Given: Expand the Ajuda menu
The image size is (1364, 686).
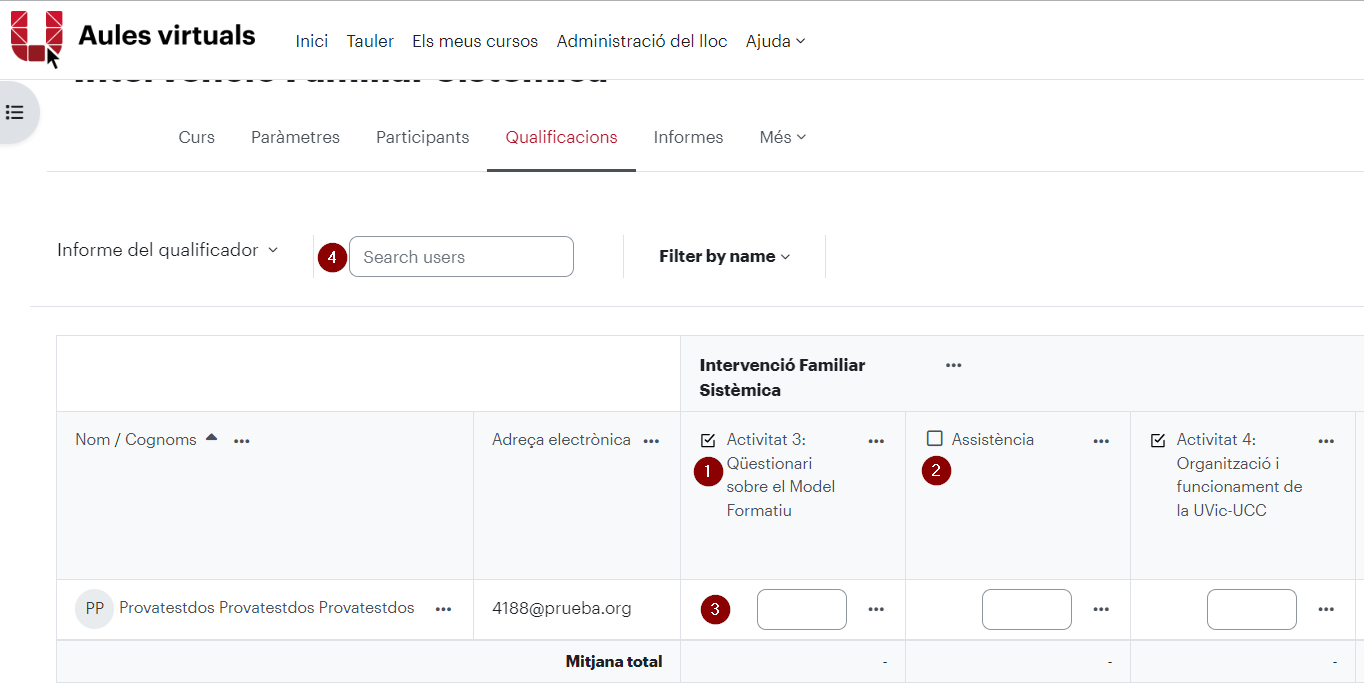Looking at the screenshot, I should coord(775,41).
